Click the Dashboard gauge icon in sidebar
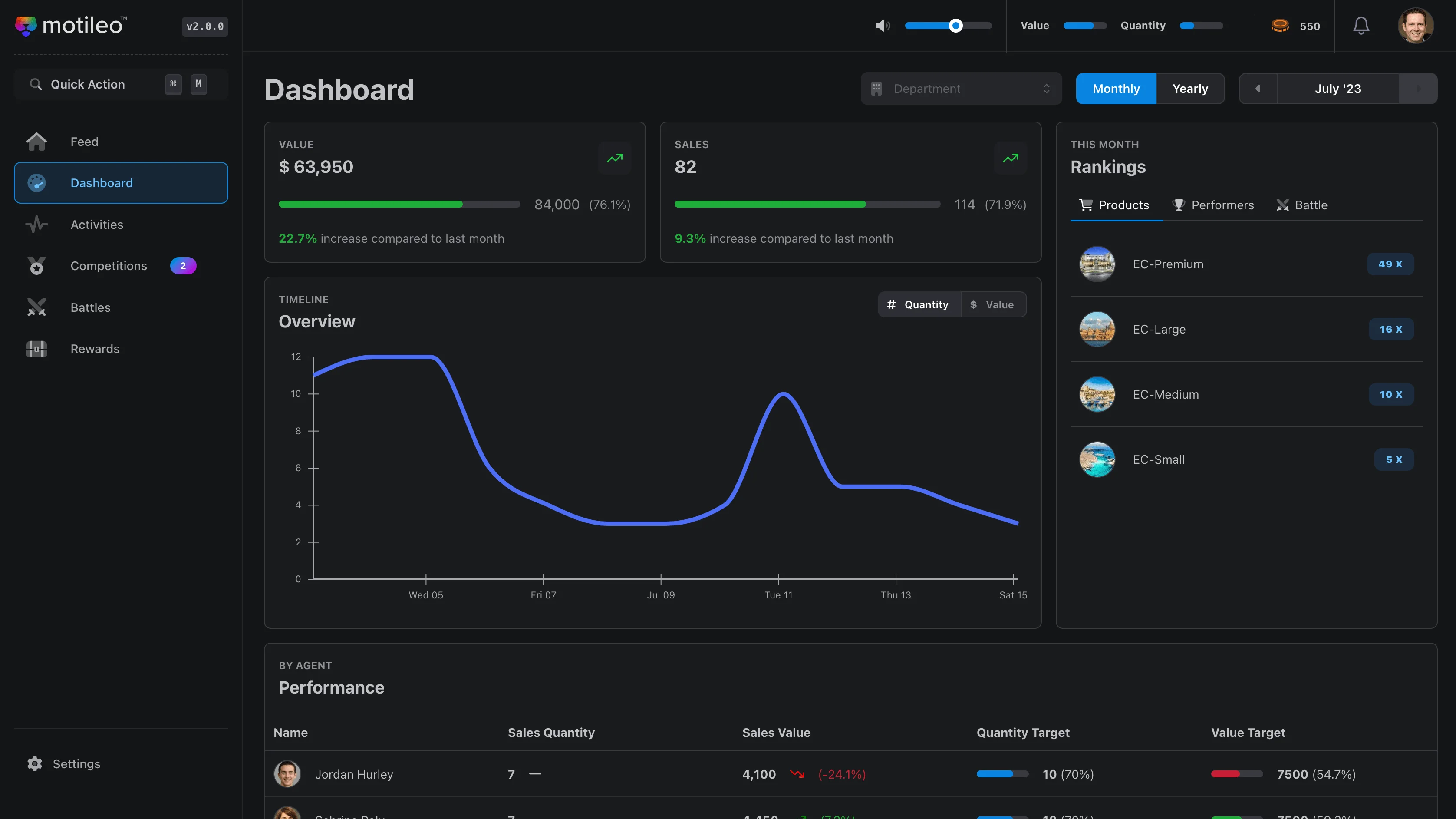1456x819 pixels. (37, 182)
